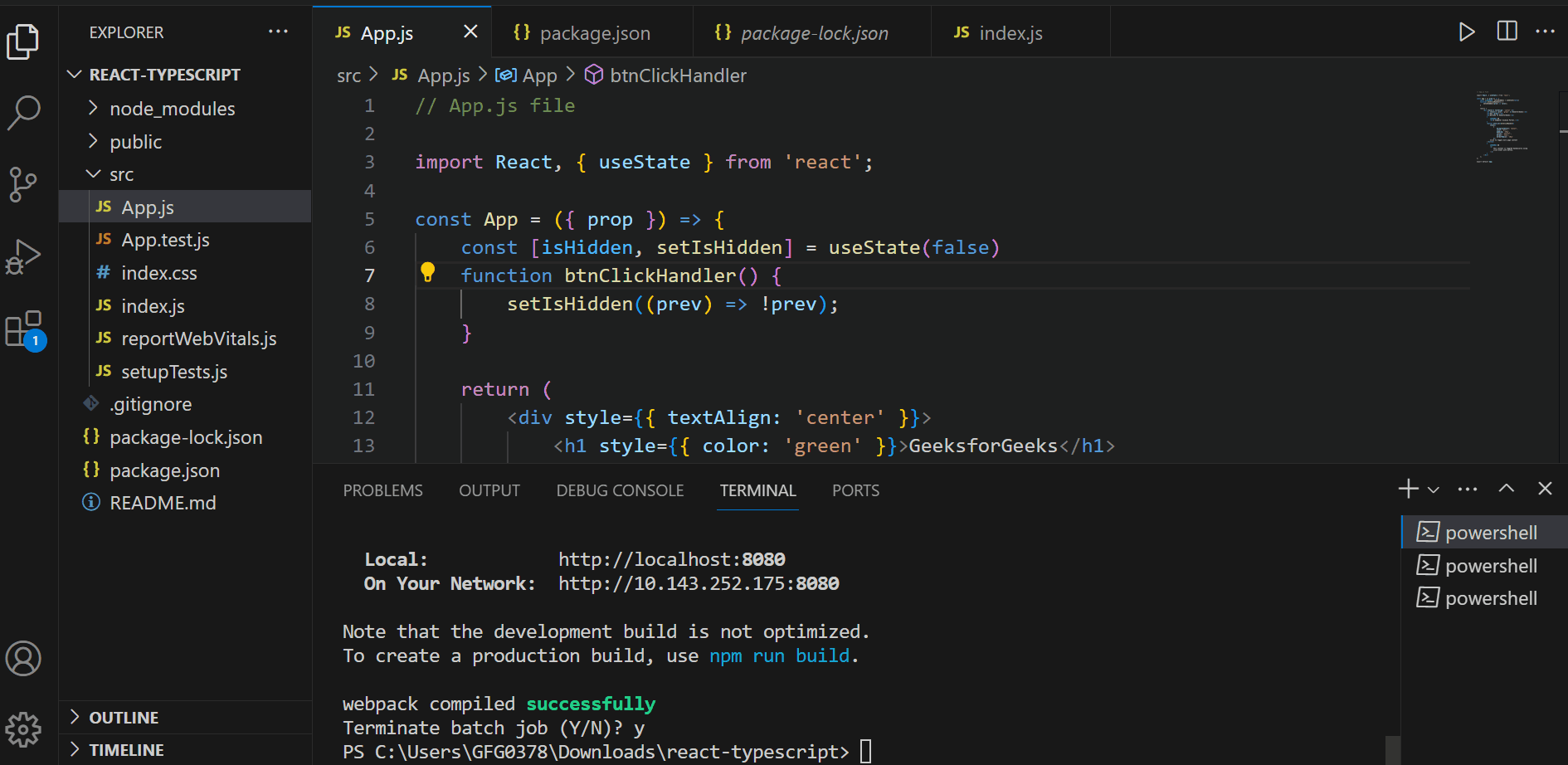1568x765 pixels.
Task: Maximize the terminal panel
Action: point(1507,489)
